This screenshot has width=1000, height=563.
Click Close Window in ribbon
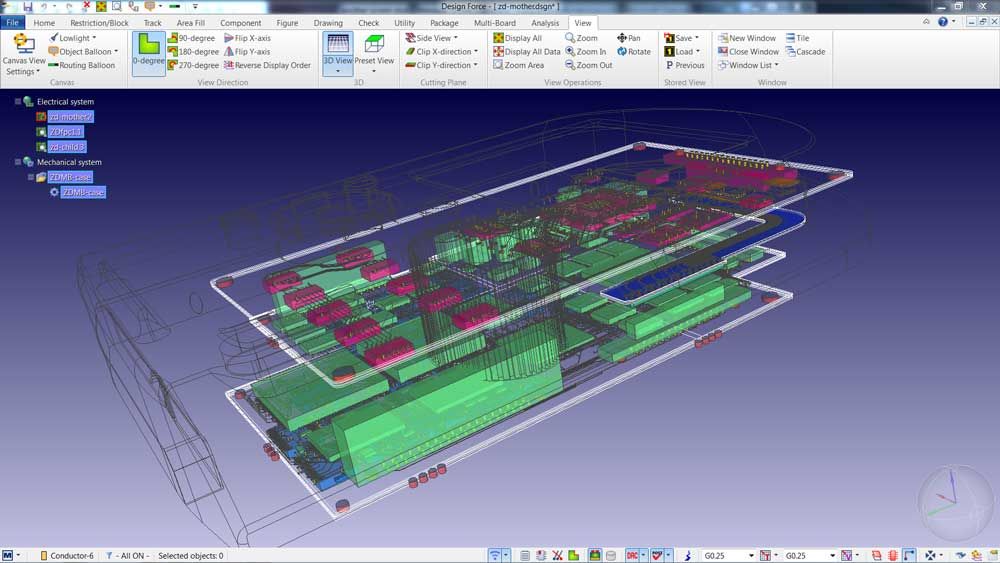(x=748, y=52)
